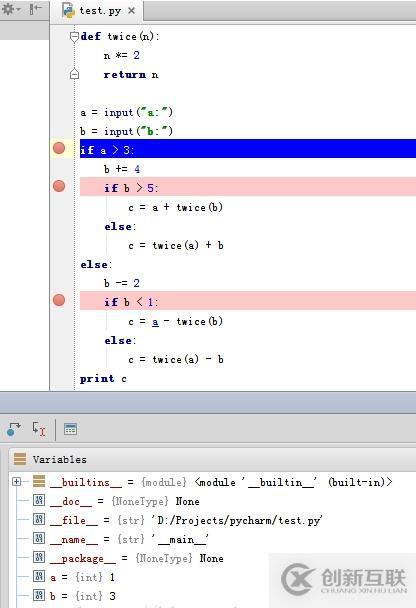Click the code line 'c = twice(a) - b'
The width and height of the screenshot is (416, 608).
[176, 359]
